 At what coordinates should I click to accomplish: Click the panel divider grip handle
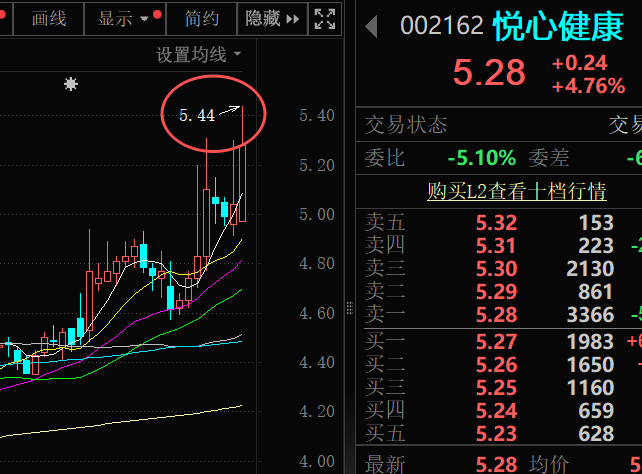tap(350, 308)
